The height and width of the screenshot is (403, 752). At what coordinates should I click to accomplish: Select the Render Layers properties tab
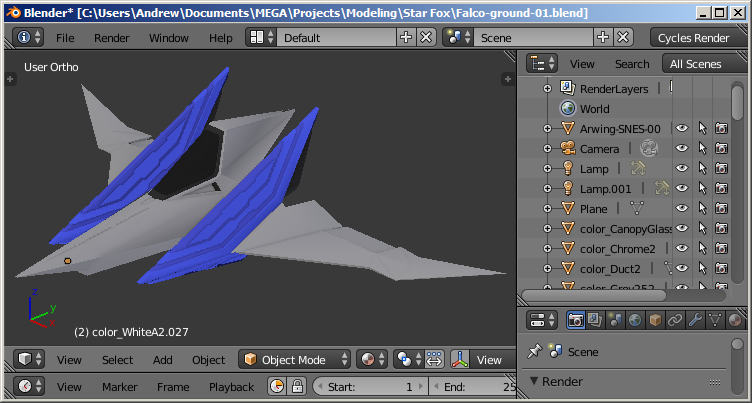point(595,320)
